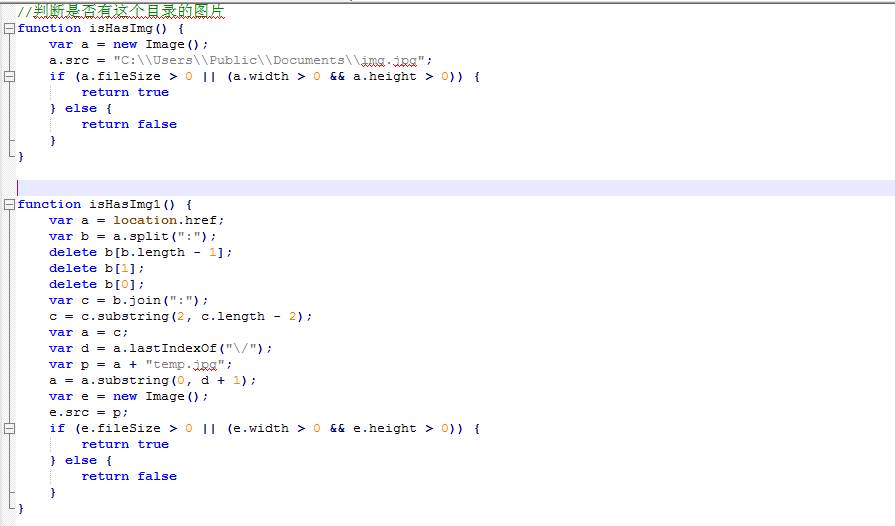
Task: Click the highlighted empty line between the functions
Action: click(x=455, y=188)
